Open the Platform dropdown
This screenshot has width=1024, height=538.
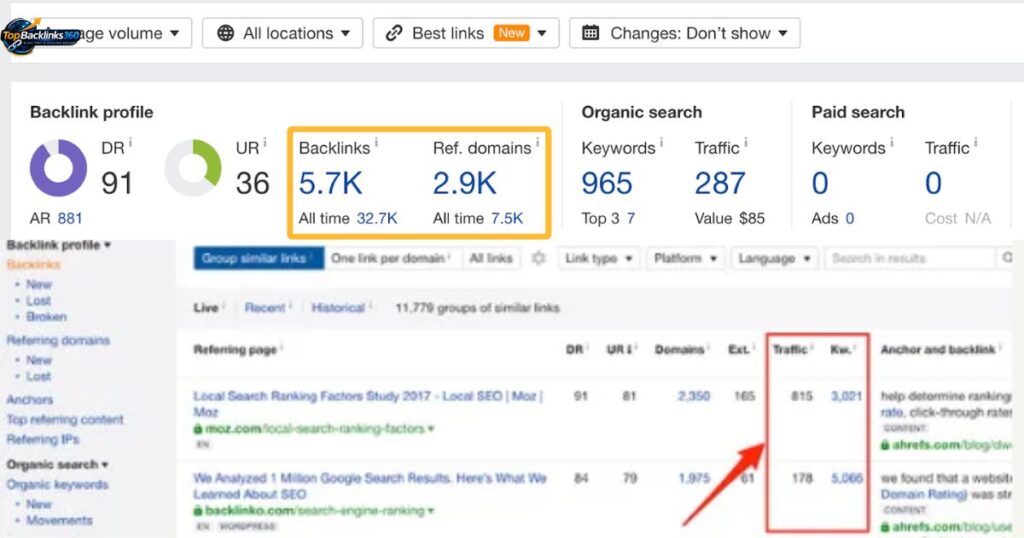click(x=685, y=259)
